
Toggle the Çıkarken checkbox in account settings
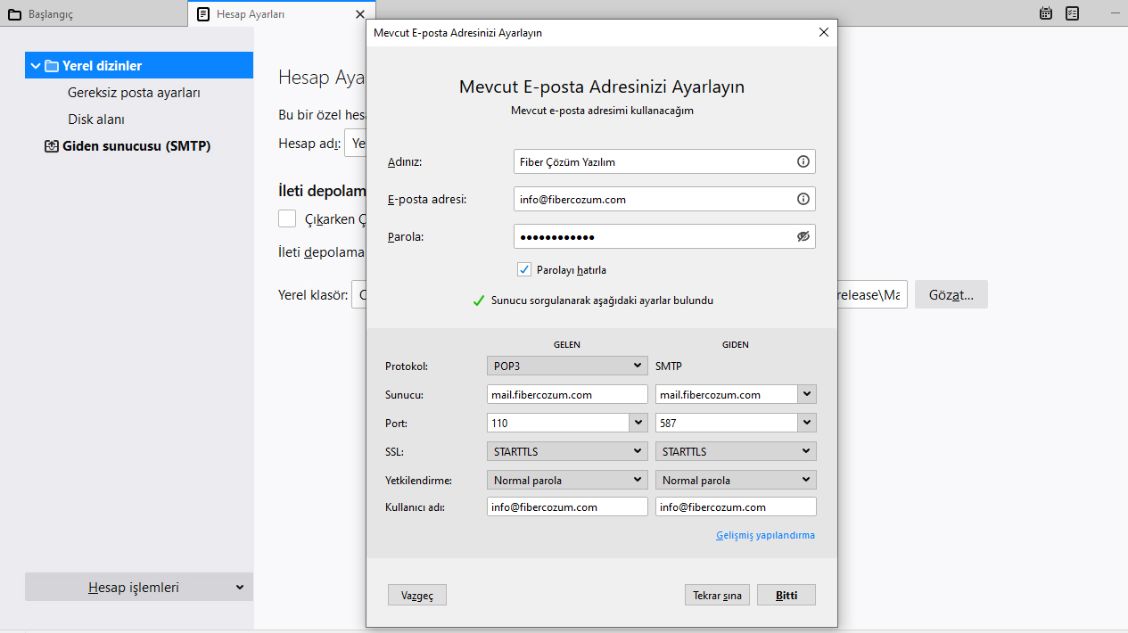pos(287,219)
